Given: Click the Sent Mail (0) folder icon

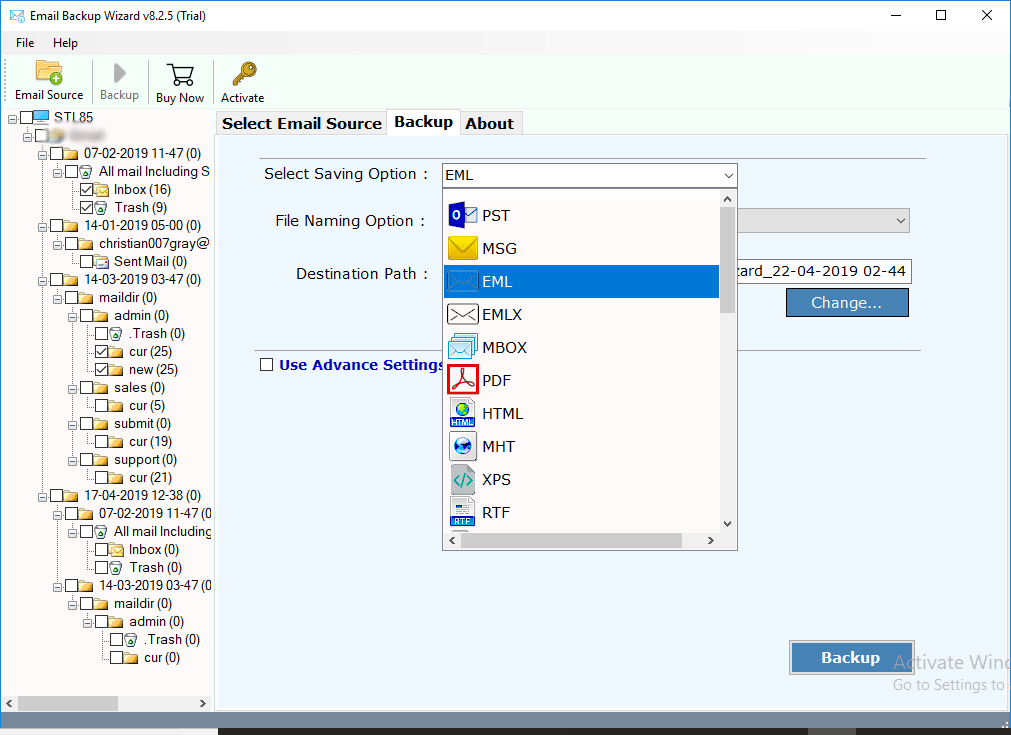Looking at the screenshot, I should click(102, 262).
